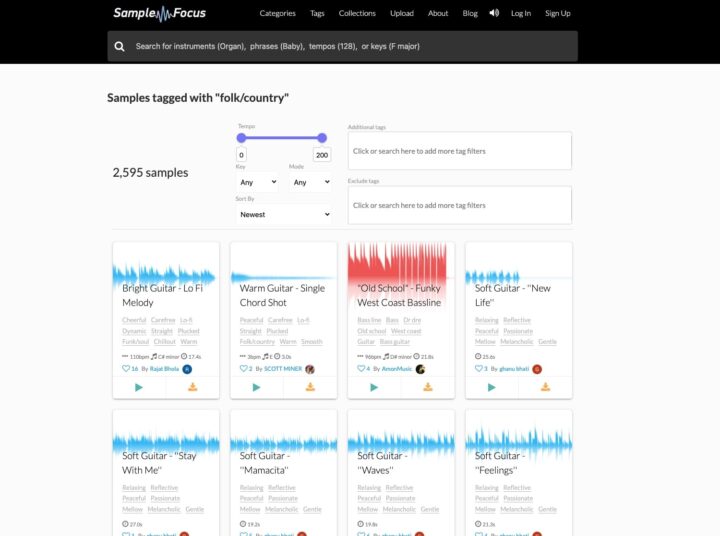Play the Old School Funky Bassline sample

tap(374, 387)
